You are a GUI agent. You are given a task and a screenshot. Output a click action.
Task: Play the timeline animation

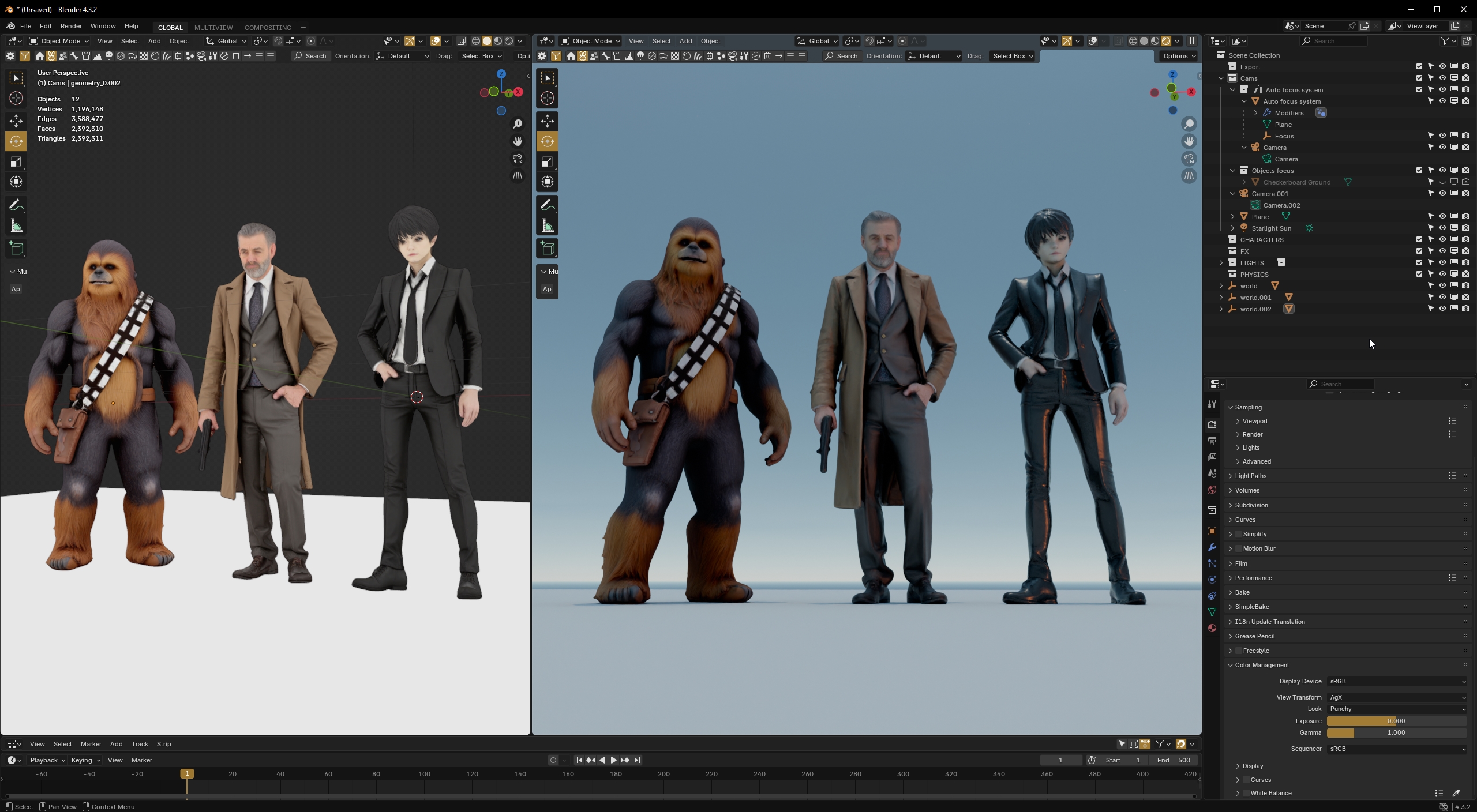[x=613, y=761]
